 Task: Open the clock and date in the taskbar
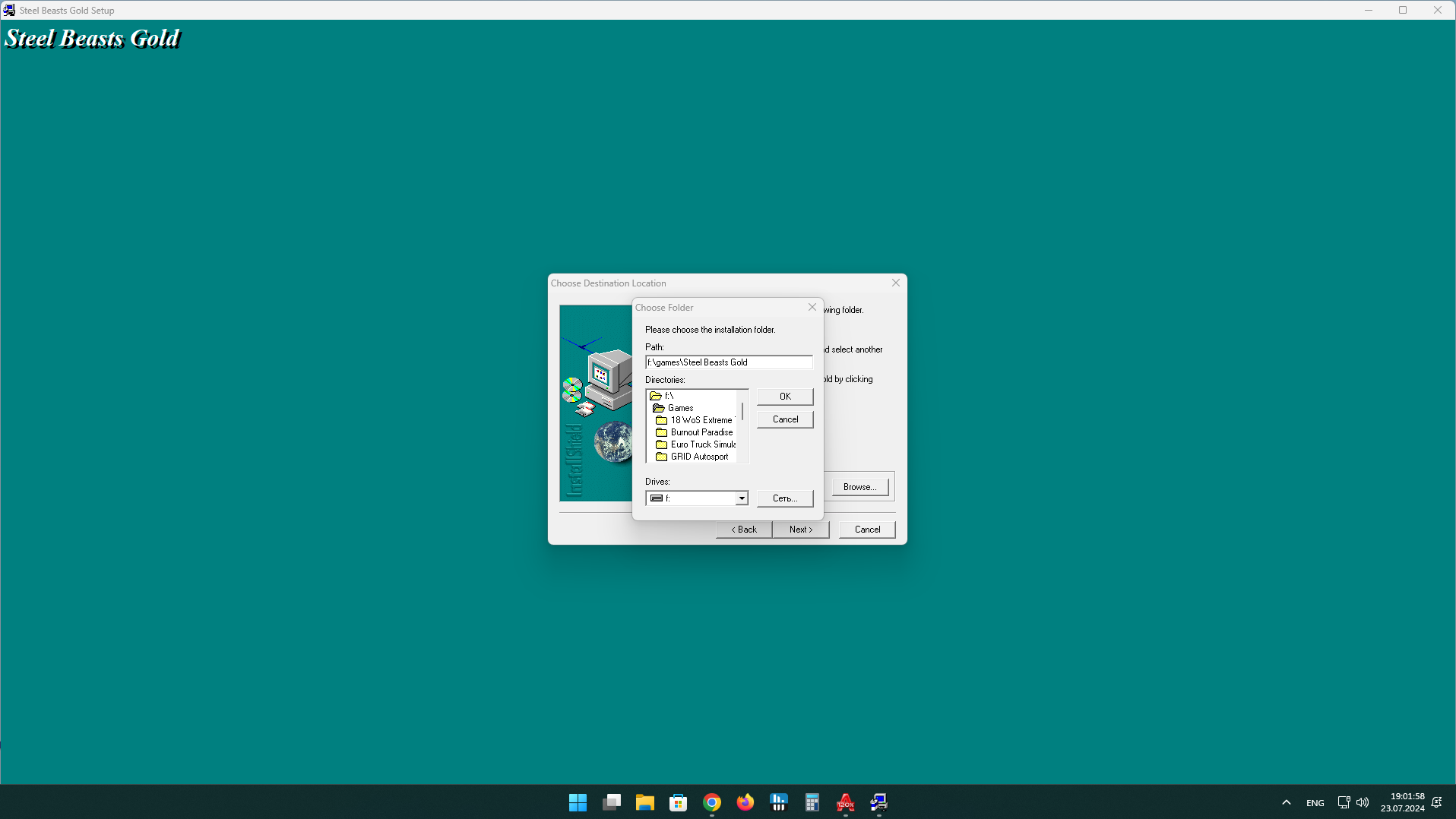[x=1403, y=802]
